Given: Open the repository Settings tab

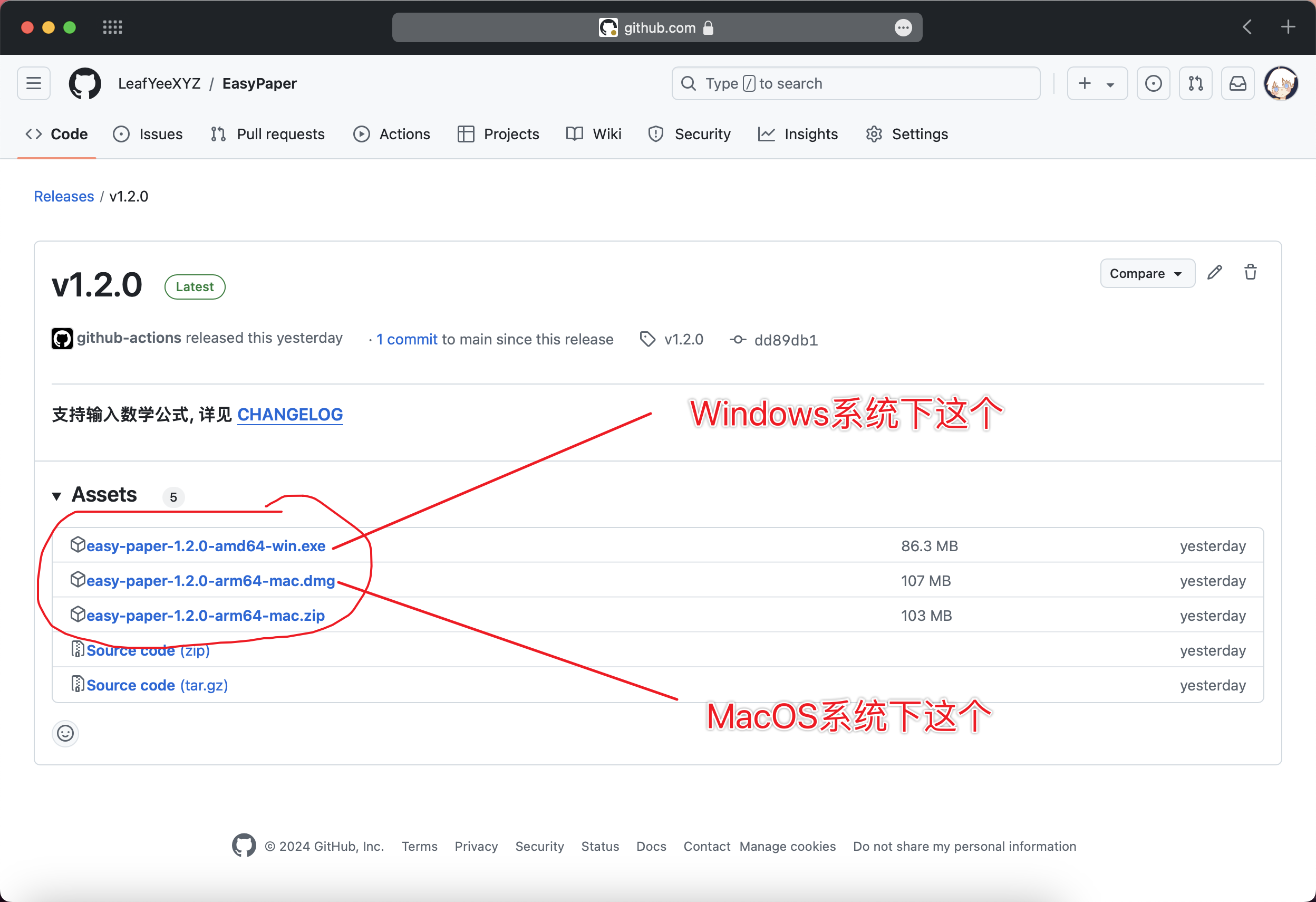Looking at the screenshot, I should point(906,135).
